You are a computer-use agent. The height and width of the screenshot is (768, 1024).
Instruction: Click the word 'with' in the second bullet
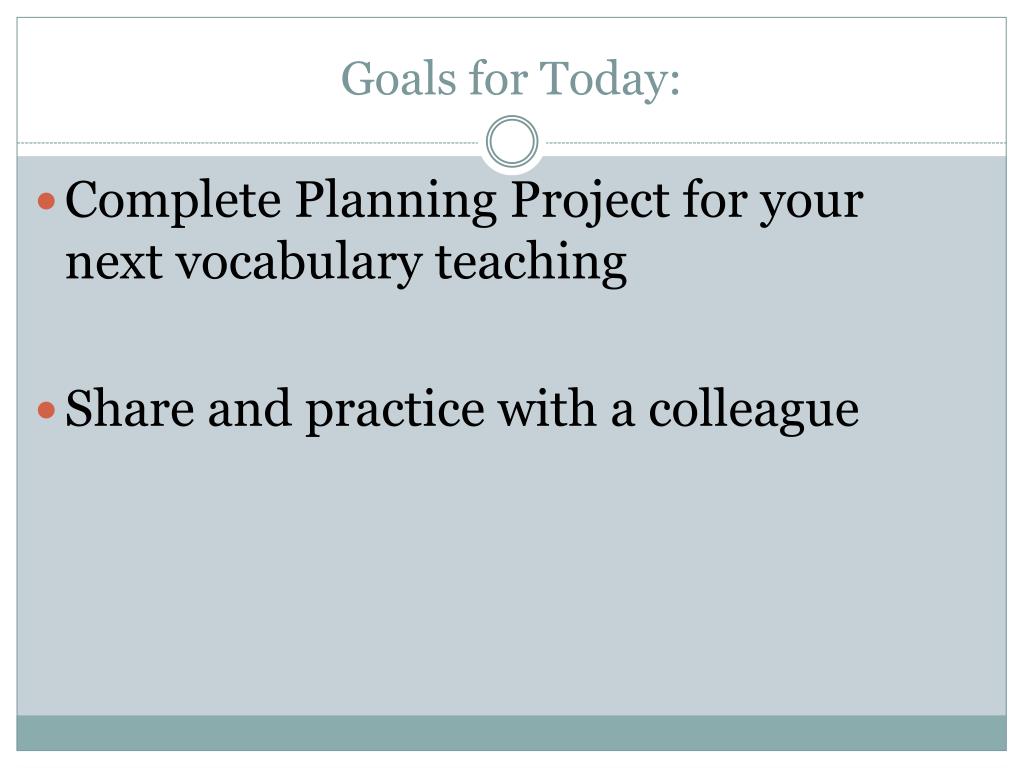click(x=547, y=409)
